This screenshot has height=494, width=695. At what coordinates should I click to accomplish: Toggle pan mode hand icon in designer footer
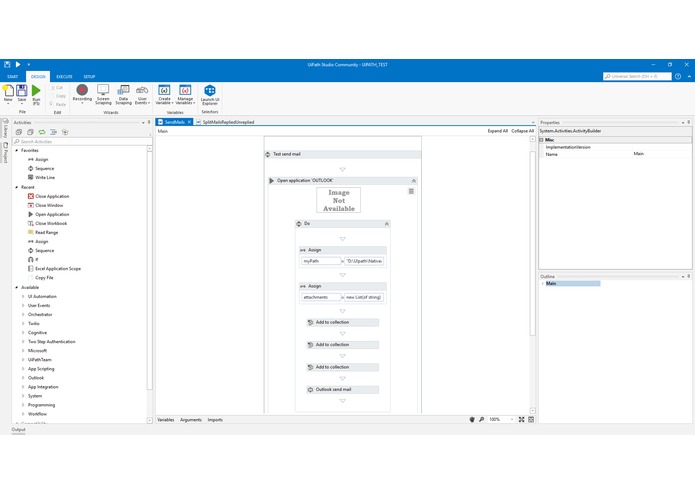click(x=472, y=420)
